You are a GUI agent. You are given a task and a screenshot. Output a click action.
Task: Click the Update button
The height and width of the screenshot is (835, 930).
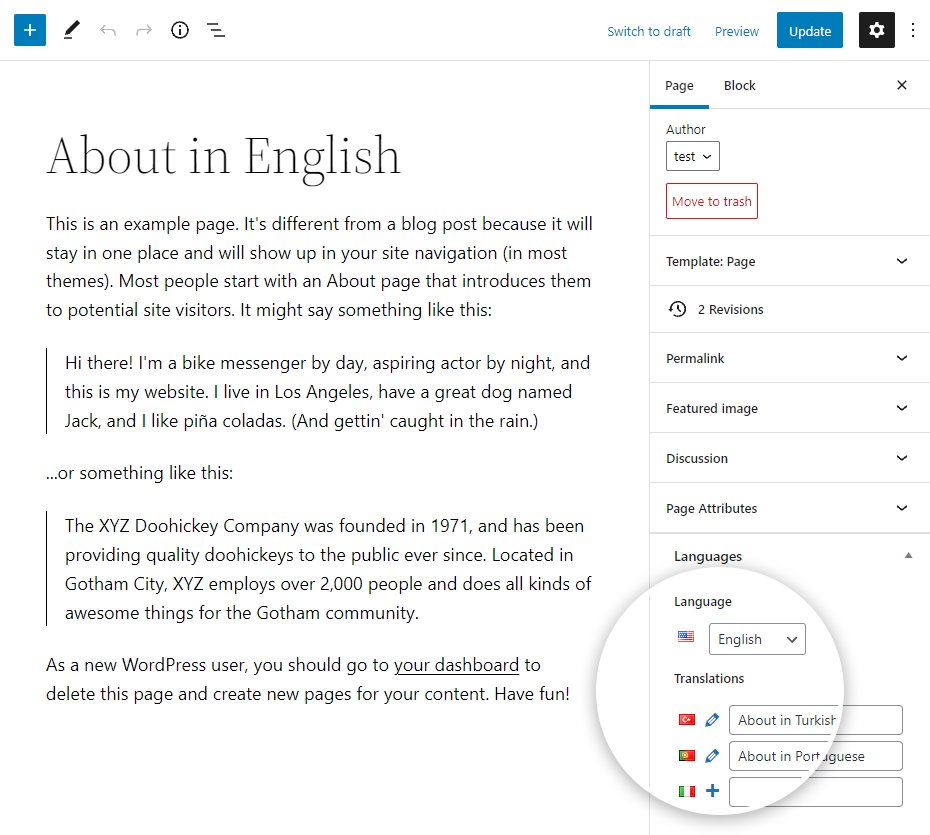pyautogui.click(x=809, y=31)
